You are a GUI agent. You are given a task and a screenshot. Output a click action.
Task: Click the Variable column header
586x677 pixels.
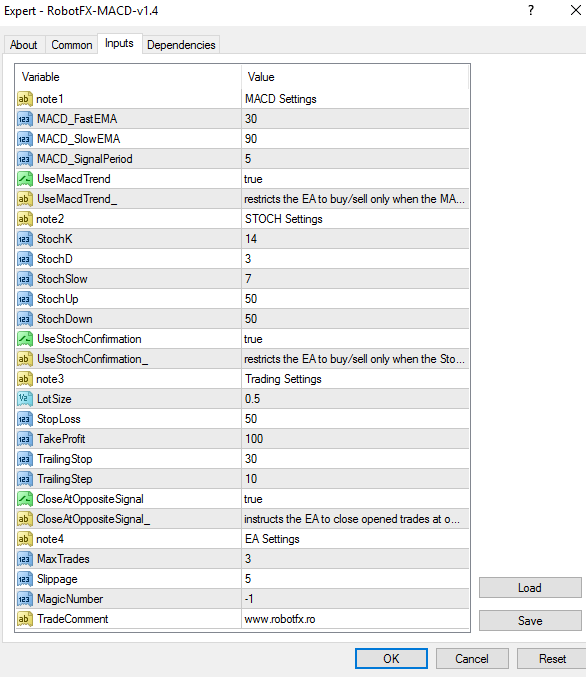(x=128, y=77)
